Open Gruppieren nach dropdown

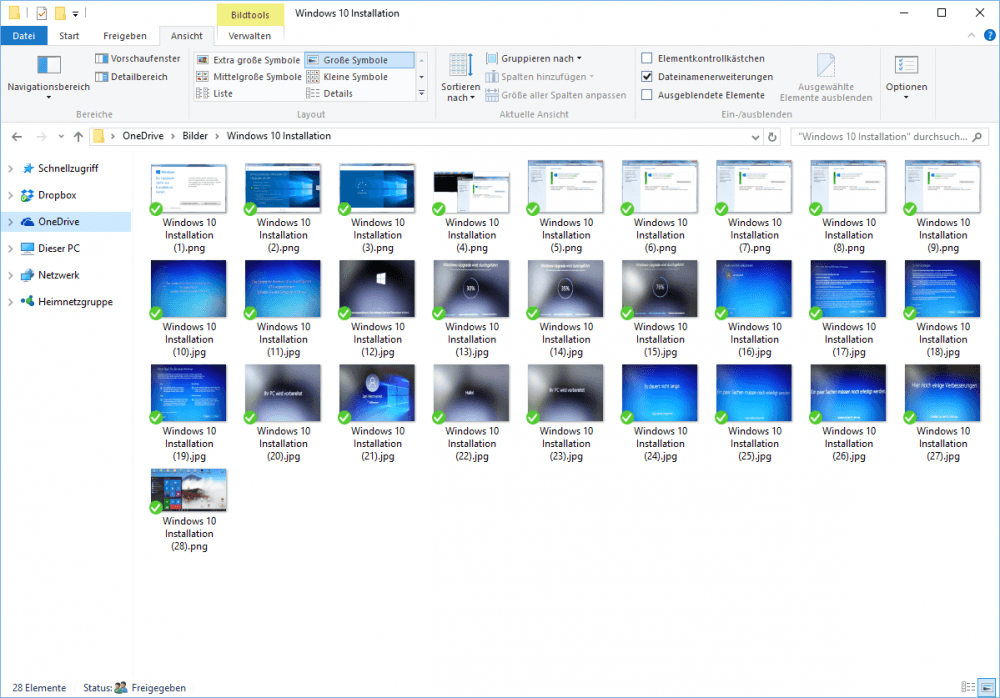(x=534, y=59)
